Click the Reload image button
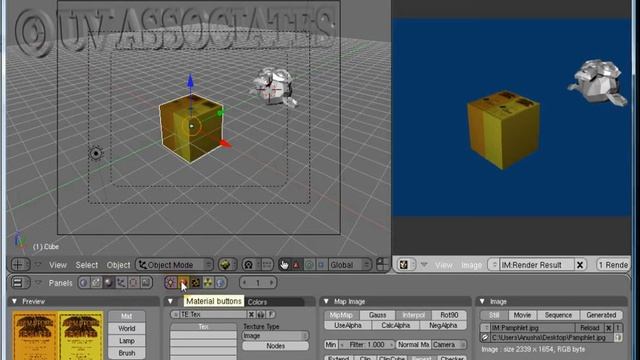Image resolution: width=640 pixels, height=360 pixels. [589, 328]
